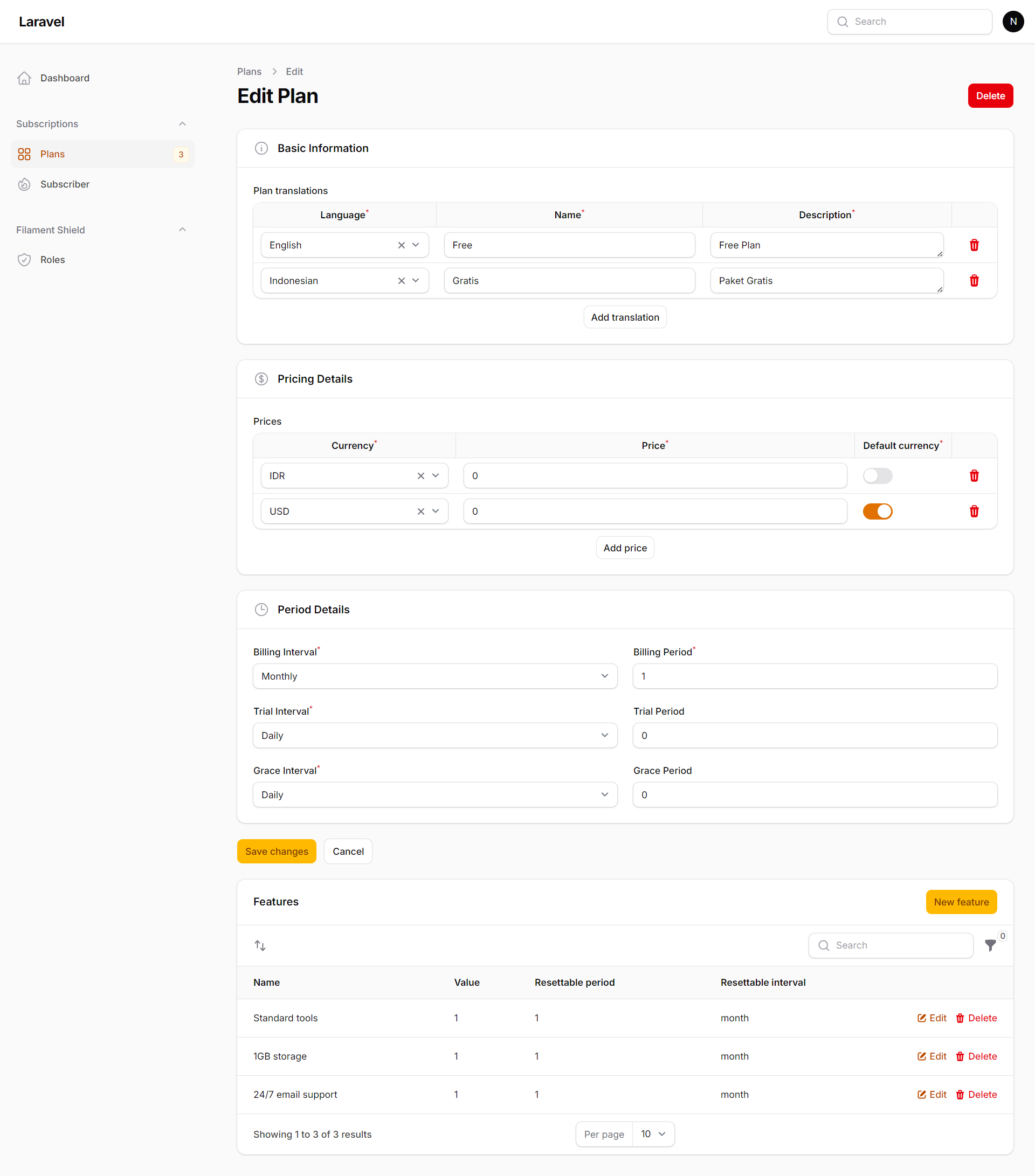This screenshot has height=1176, width=1035.
Task: Click the Laravel brand logo
Action: [x=42, y=21]
